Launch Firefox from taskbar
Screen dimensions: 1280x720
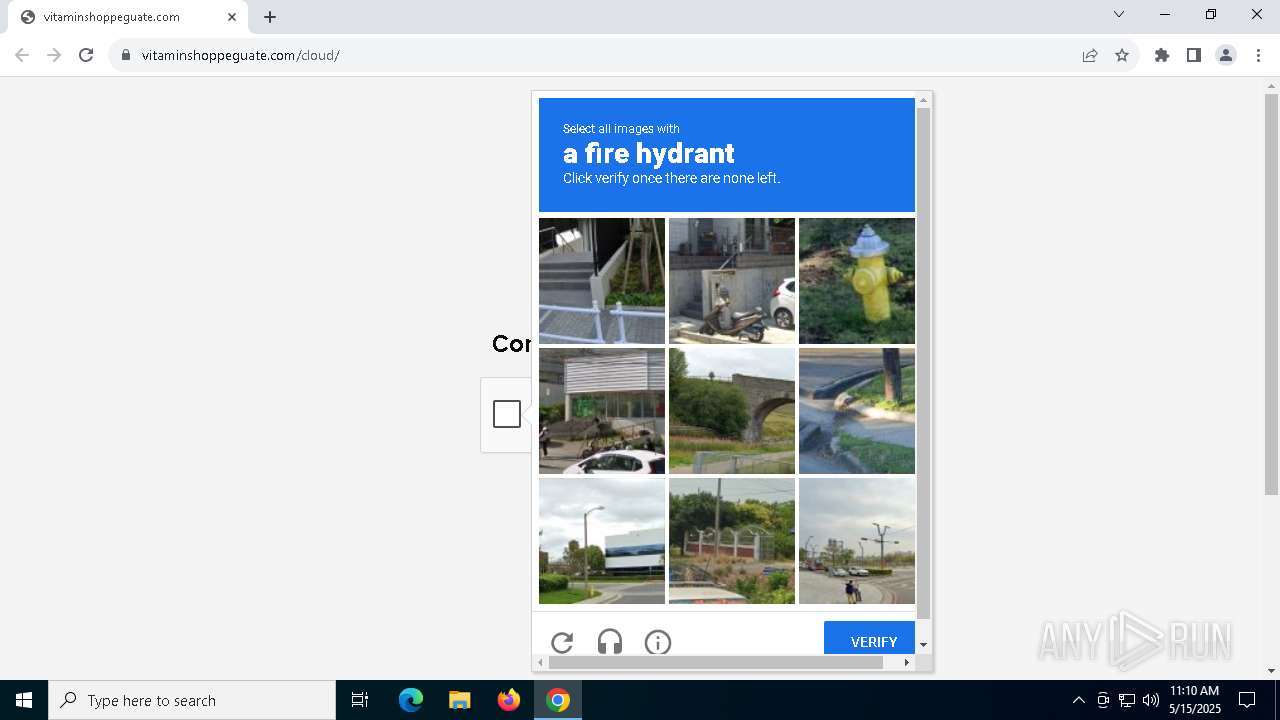[x=509, y=700]
